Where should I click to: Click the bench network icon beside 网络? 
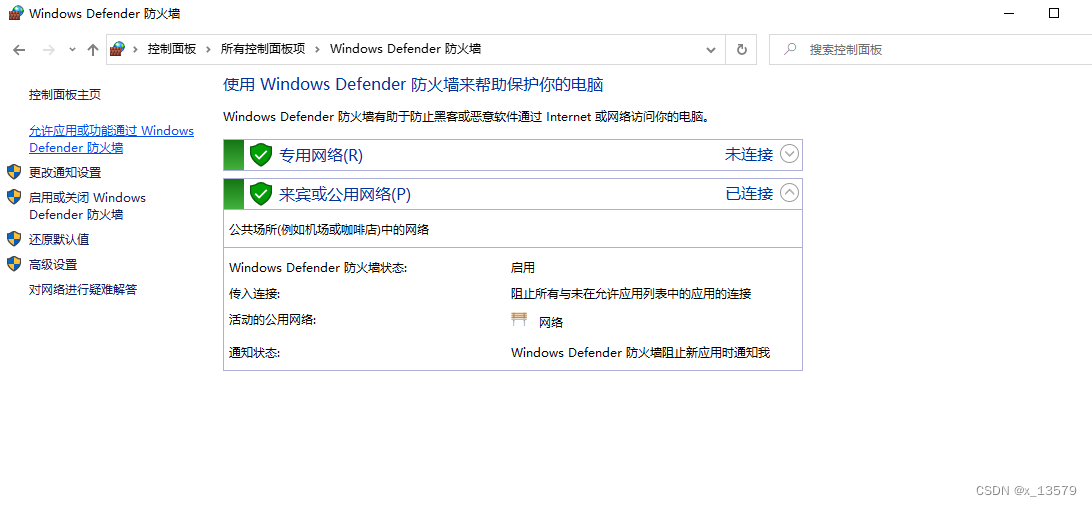click(x=520, y=319)
